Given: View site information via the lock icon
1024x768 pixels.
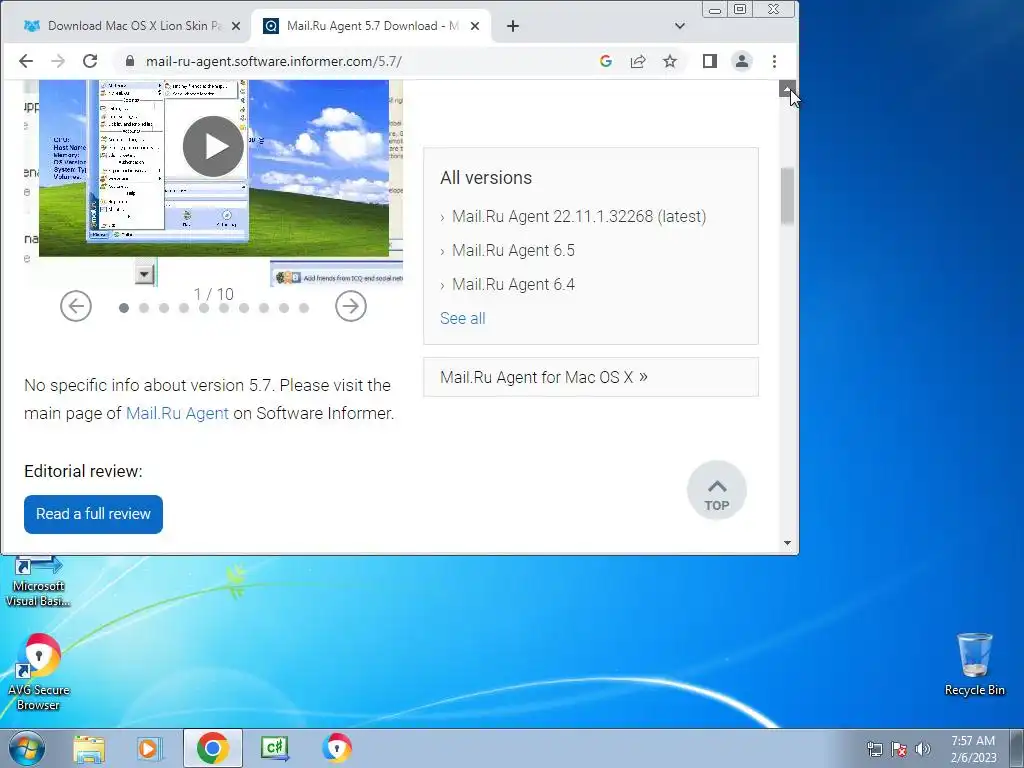Looking at the screenshot, I should [129, 61].
